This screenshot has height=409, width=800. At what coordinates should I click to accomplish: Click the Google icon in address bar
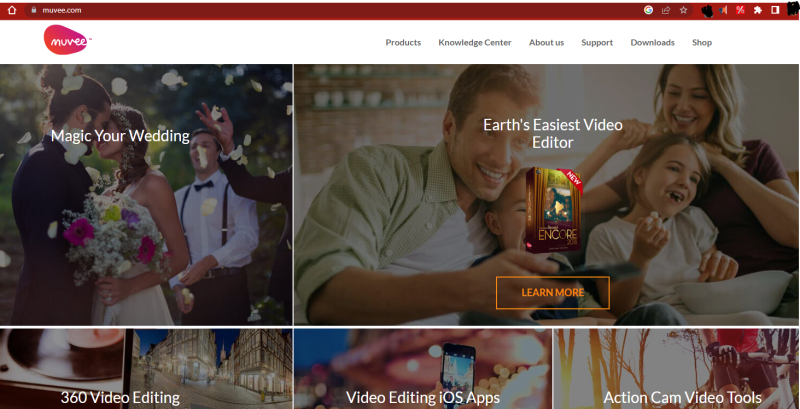648,10
